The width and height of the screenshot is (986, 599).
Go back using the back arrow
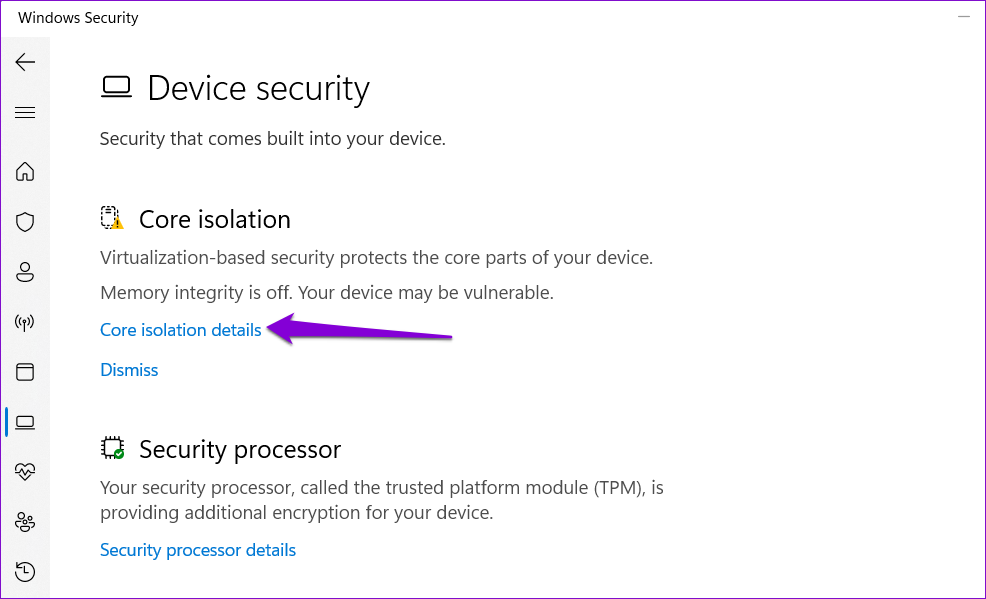25,62
